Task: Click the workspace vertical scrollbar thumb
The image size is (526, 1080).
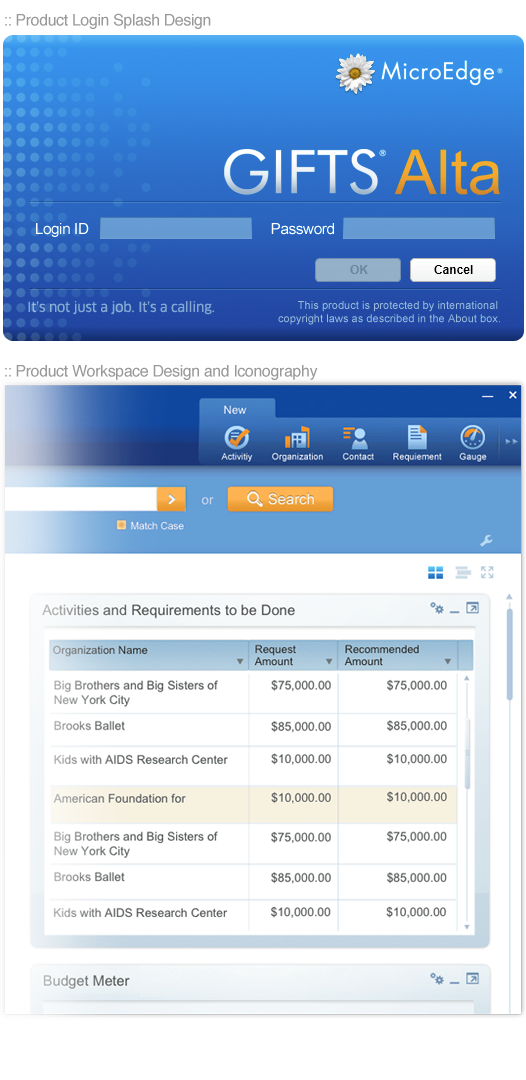Action: pyautogui.click(x=509, y=654)
